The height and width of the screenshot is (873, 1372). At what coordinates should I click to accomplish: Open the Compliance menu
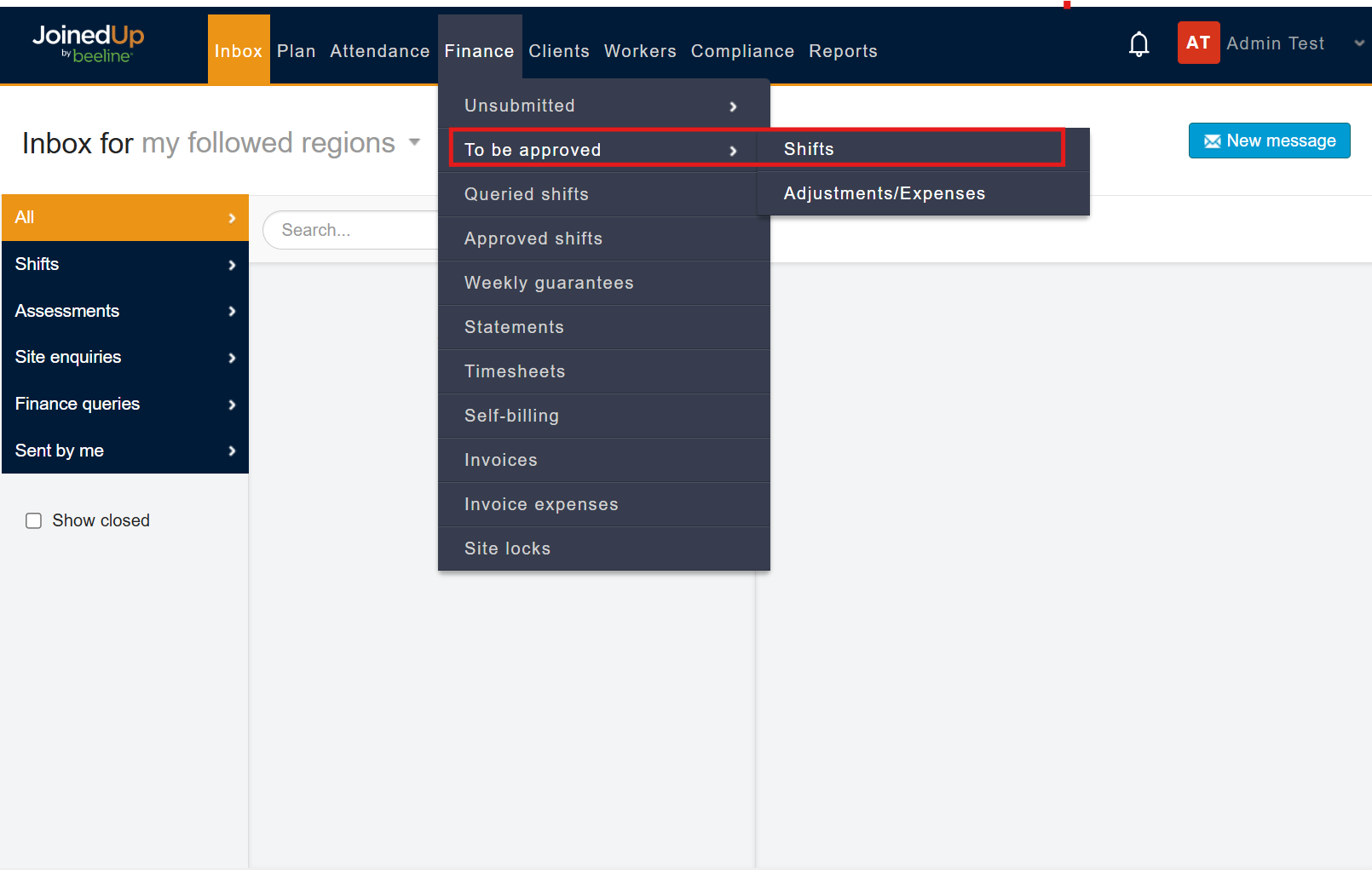point(742,51)
